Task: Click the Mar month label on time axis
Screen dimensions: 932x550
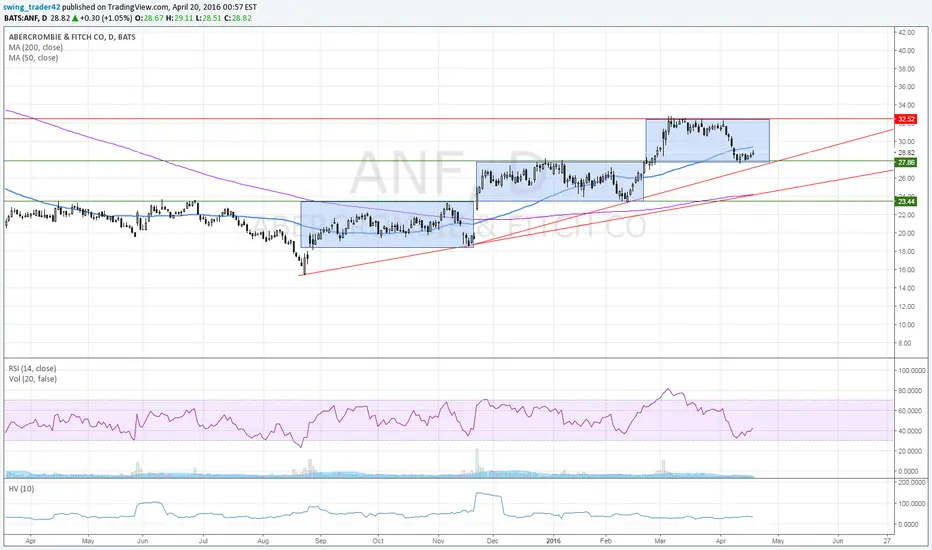Action: 660,541
